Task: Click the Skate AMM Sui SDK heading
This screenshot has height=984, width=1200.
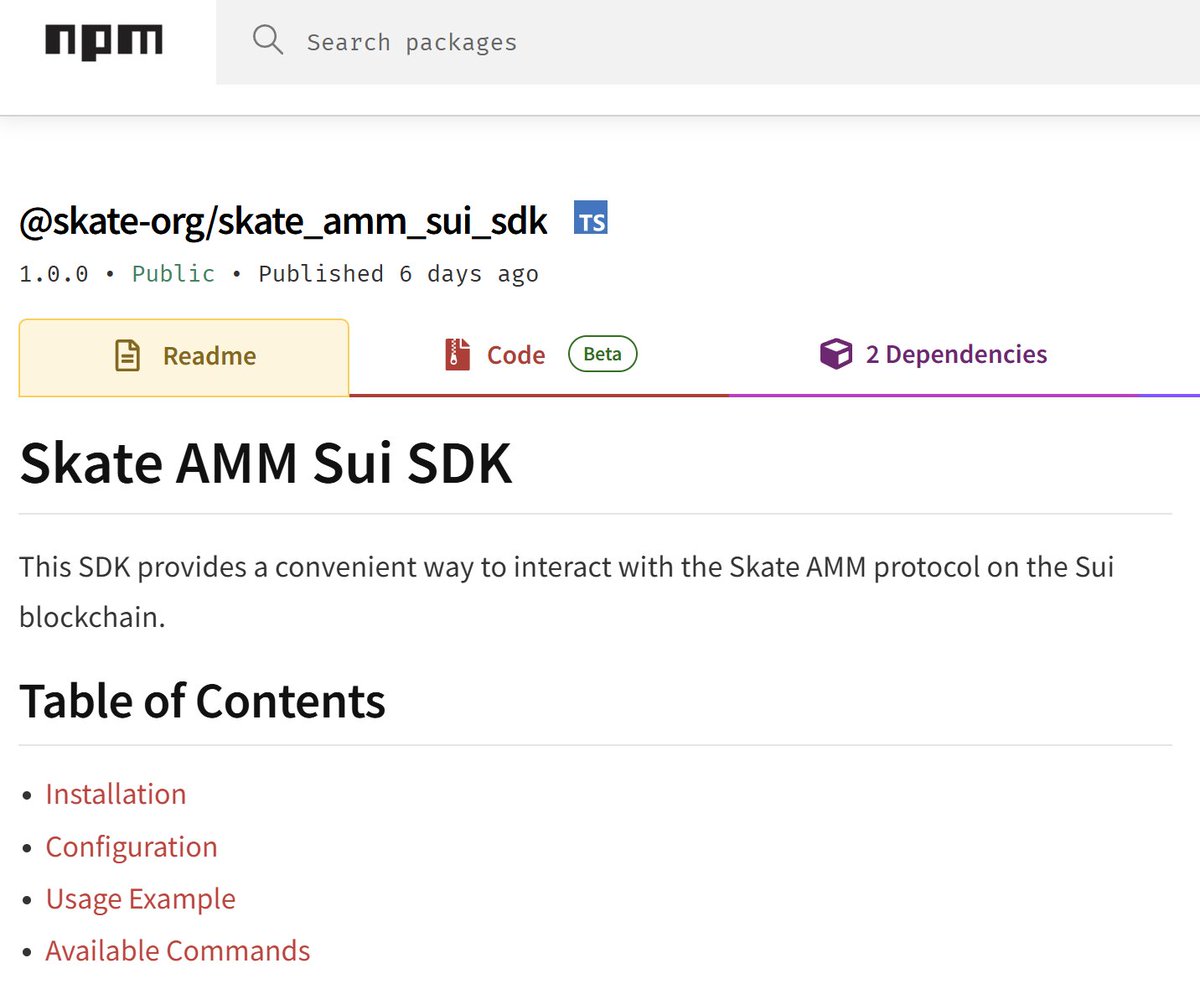Action: pyautogui.click(x=266, y=462)
